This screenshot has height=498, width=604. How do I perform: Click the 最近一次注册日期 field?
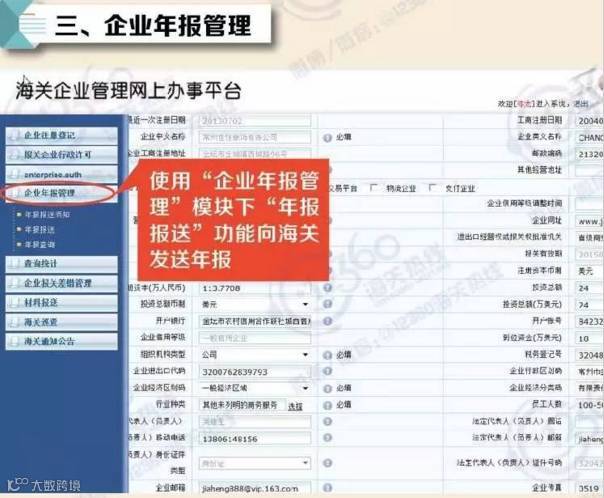[255, 121]
